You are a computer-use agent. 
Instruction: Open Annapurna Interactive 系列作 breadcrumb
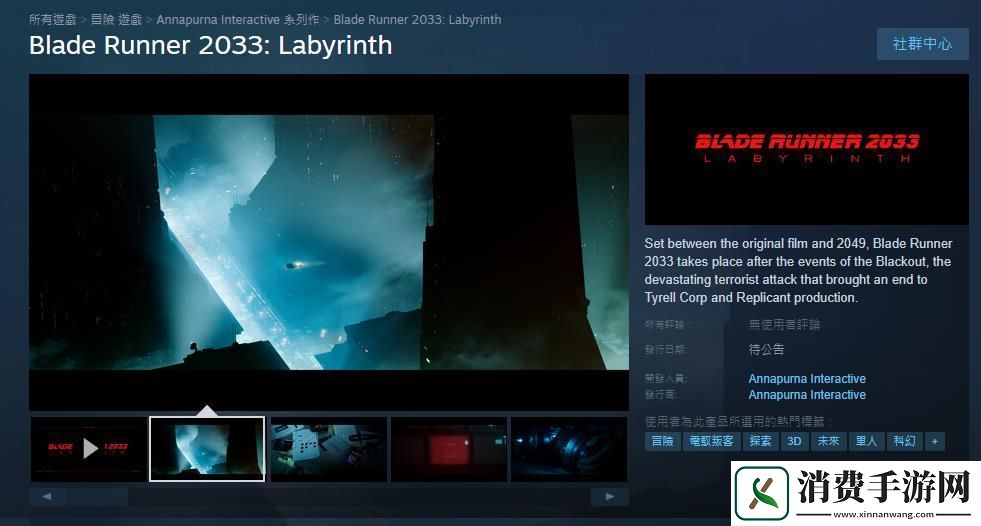pos(238,19)
